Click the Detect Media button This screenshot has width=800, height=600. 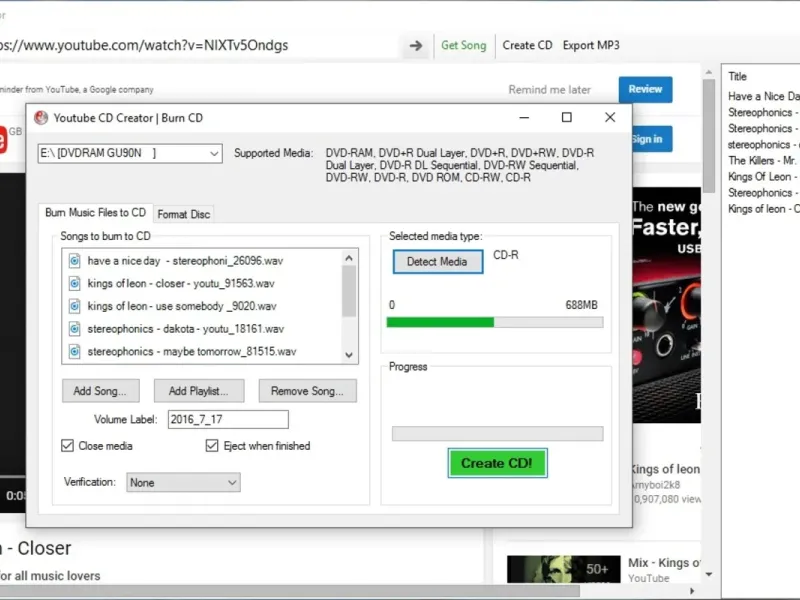[437, 262]
